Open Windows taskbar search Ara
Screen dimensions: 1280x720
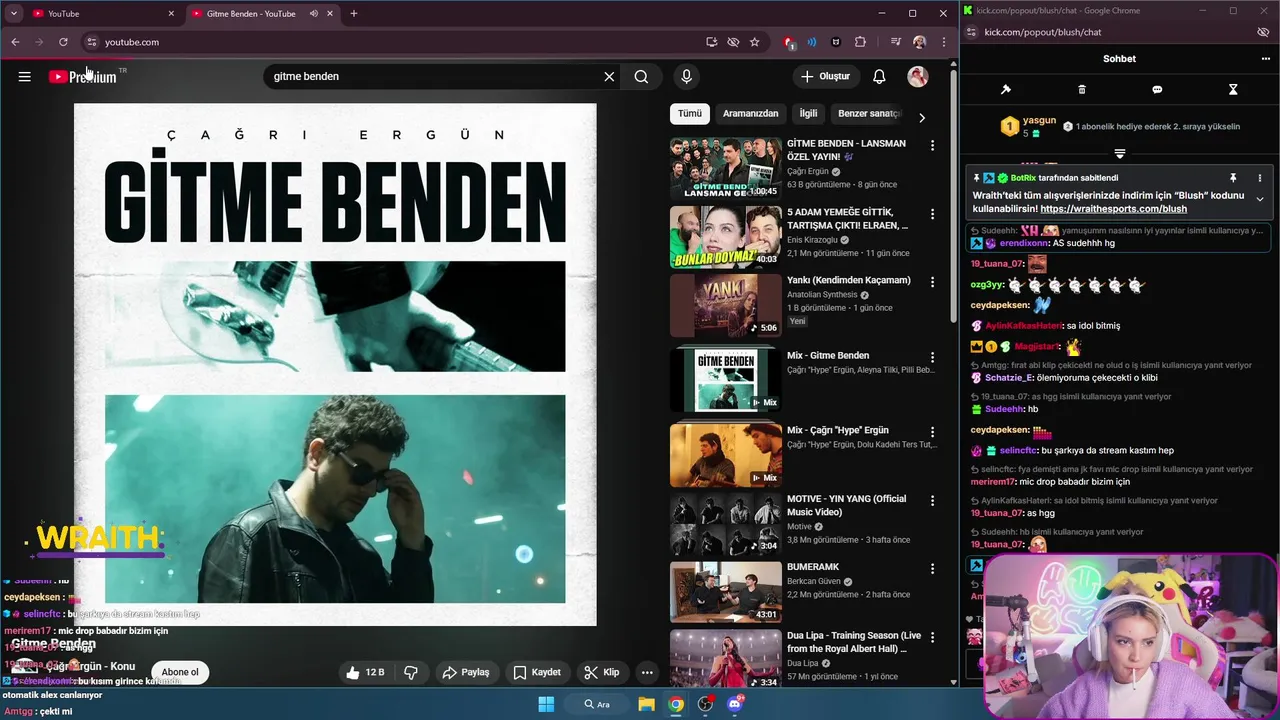pyautogui.click(x=598, y=704)
